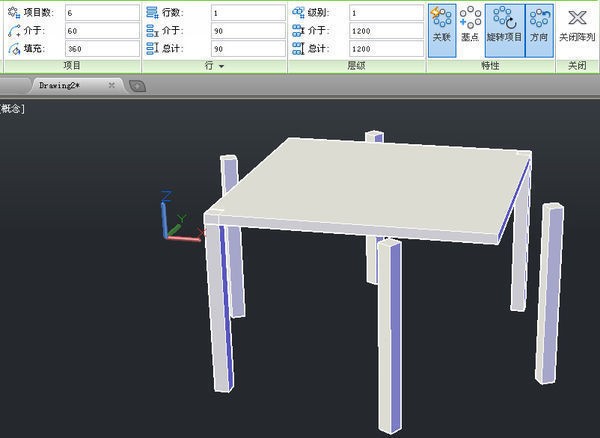The height and width of the screenshot is (438, 600).
Task: Click the 级别 levels icon
Action: 299,13
